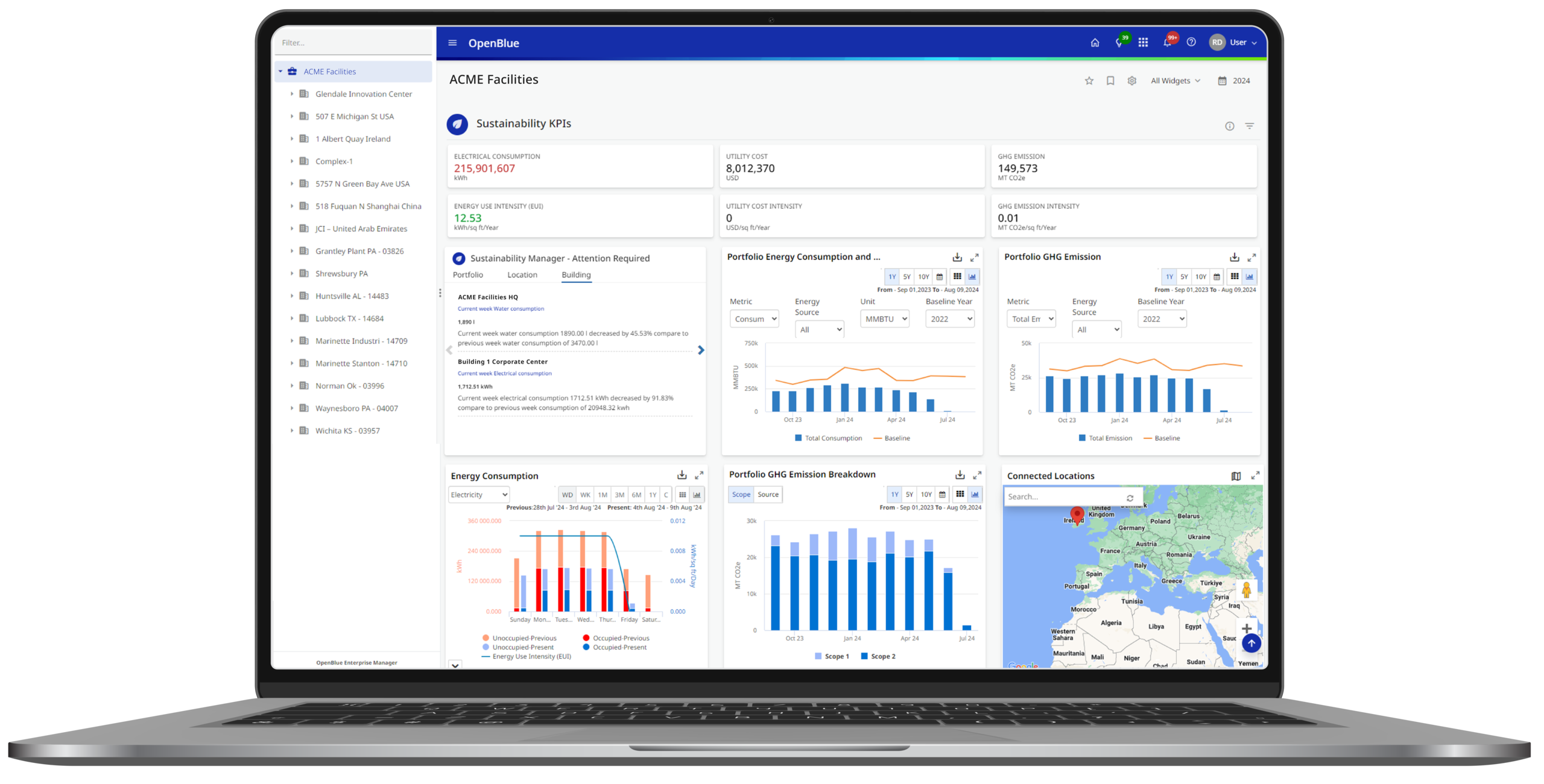Click the Scope 2 legend color swatch
Image resolution: width=1544 pixels, height=784 pixels.
point(864,656)
